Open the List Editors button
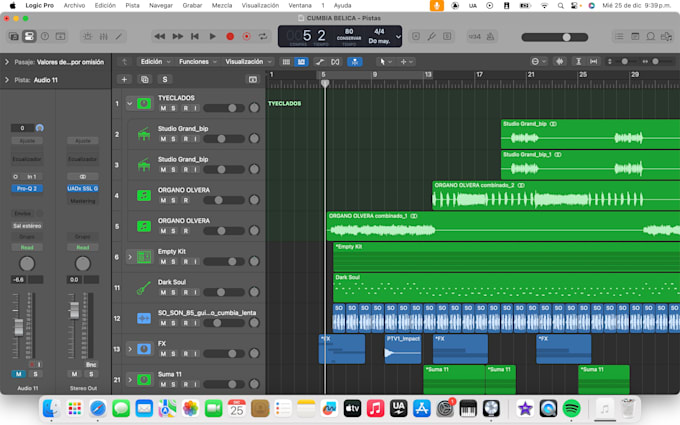The image size is (680, 425). click(619, 36)
